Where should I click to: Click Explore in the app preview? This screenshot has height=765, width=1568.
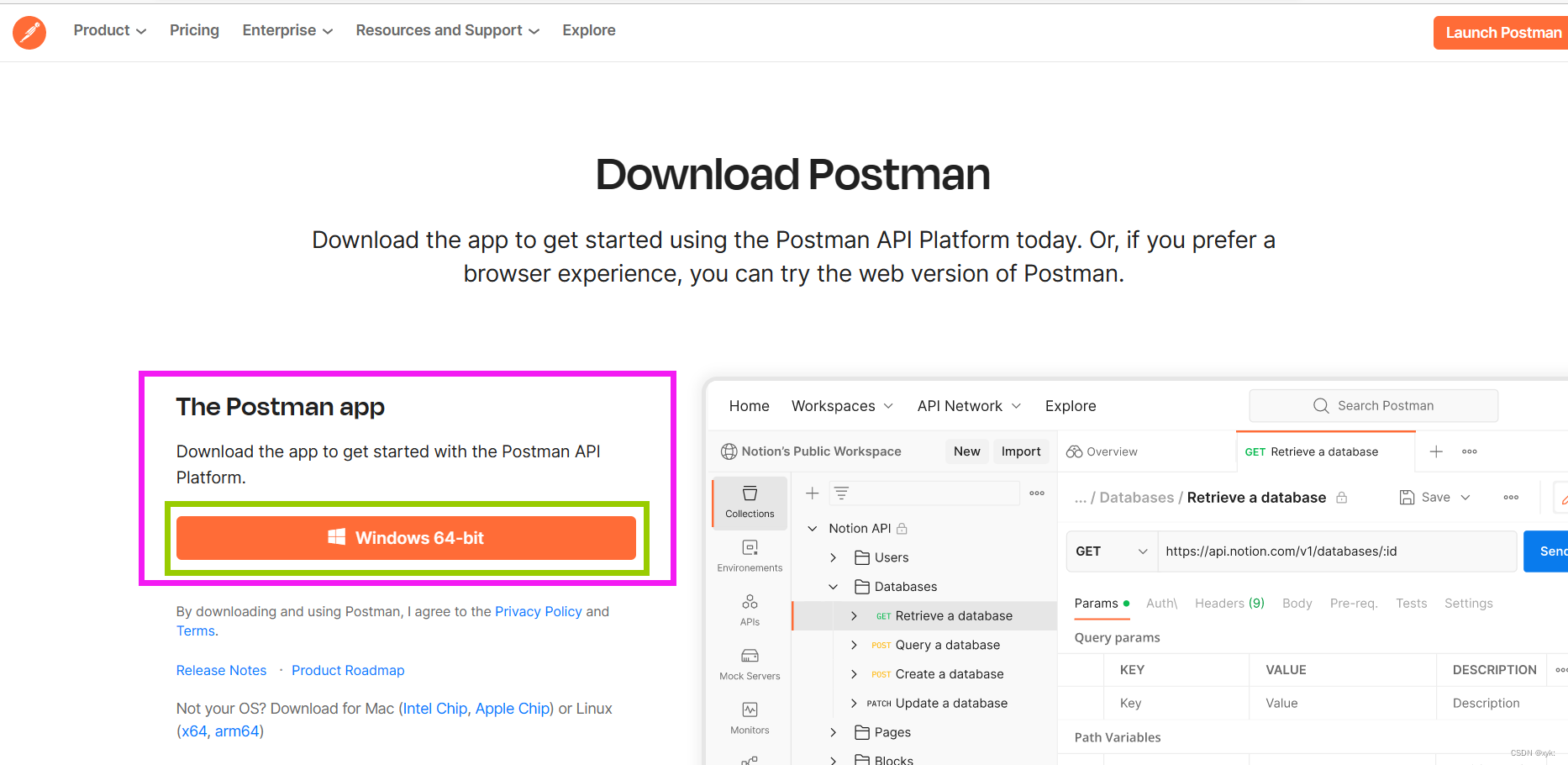[1071, 406]
